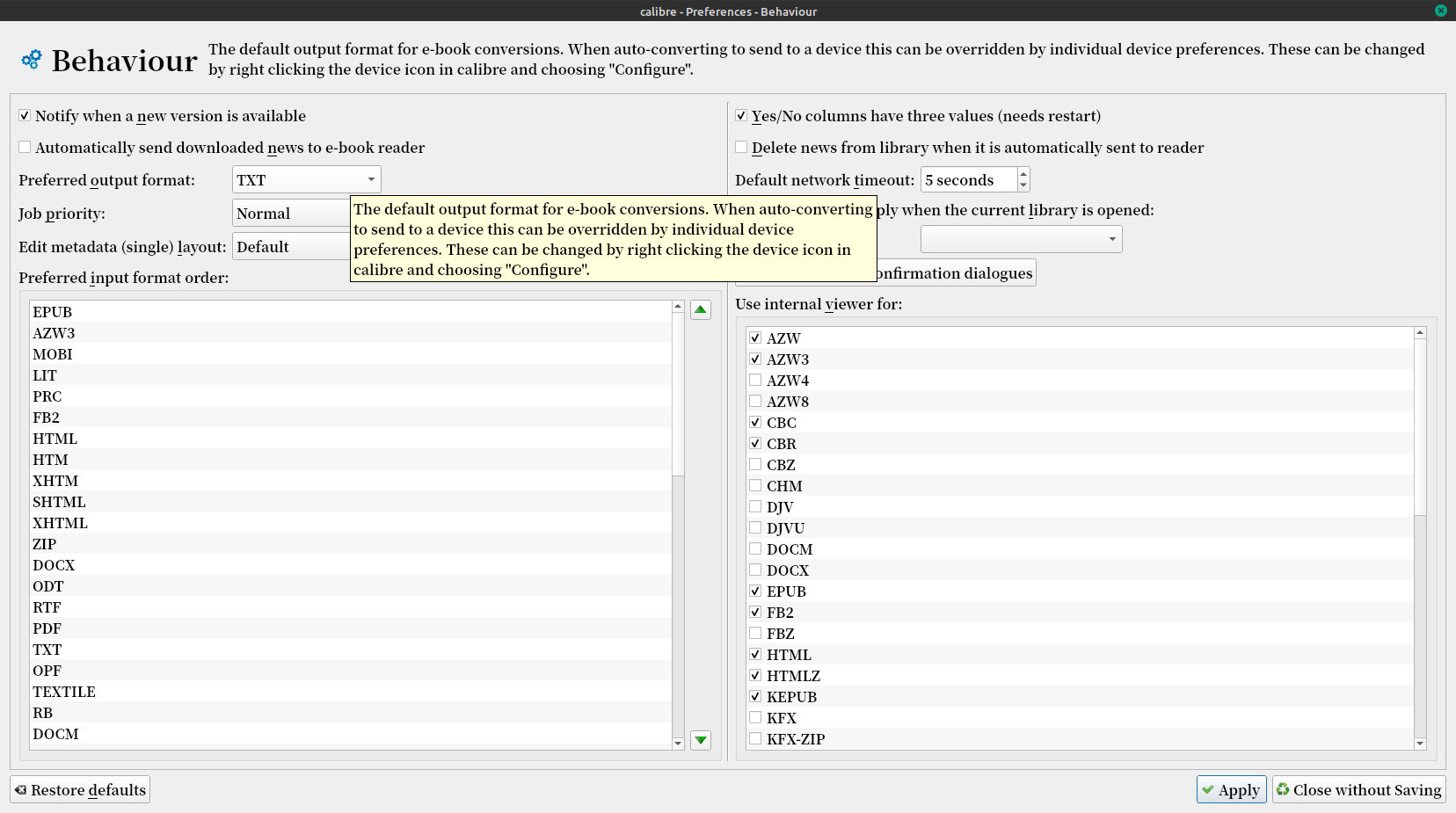This screenshot has width=1456, height=813.
Task: Close the Preferences window with the title bar button
Action: (x=1440, y=11)
